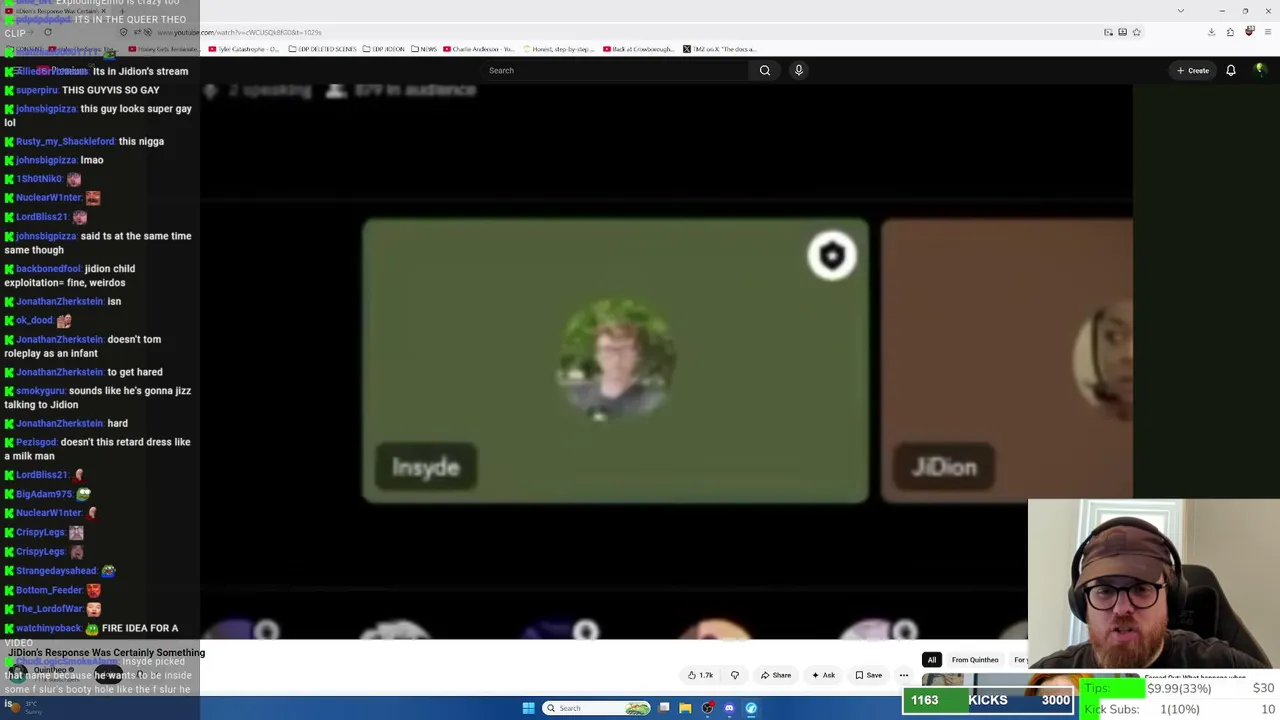Save the video to a playlist

point(869,675)
